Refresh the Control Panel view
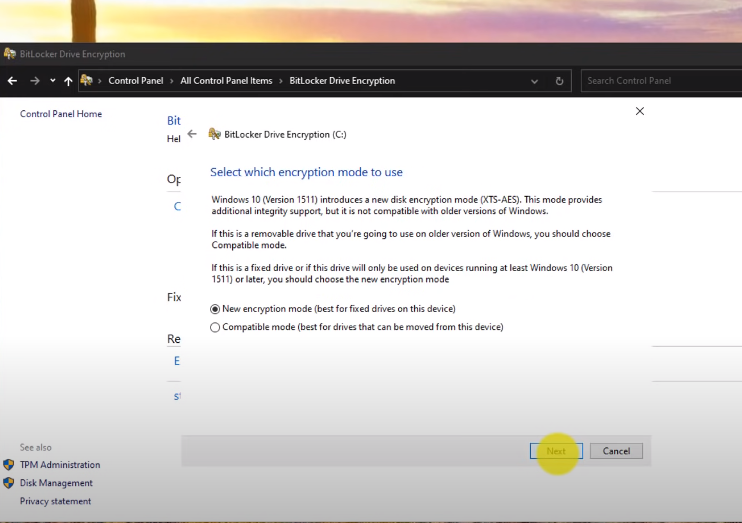Viewport: 742px width, 523px height. coord(559,81)
